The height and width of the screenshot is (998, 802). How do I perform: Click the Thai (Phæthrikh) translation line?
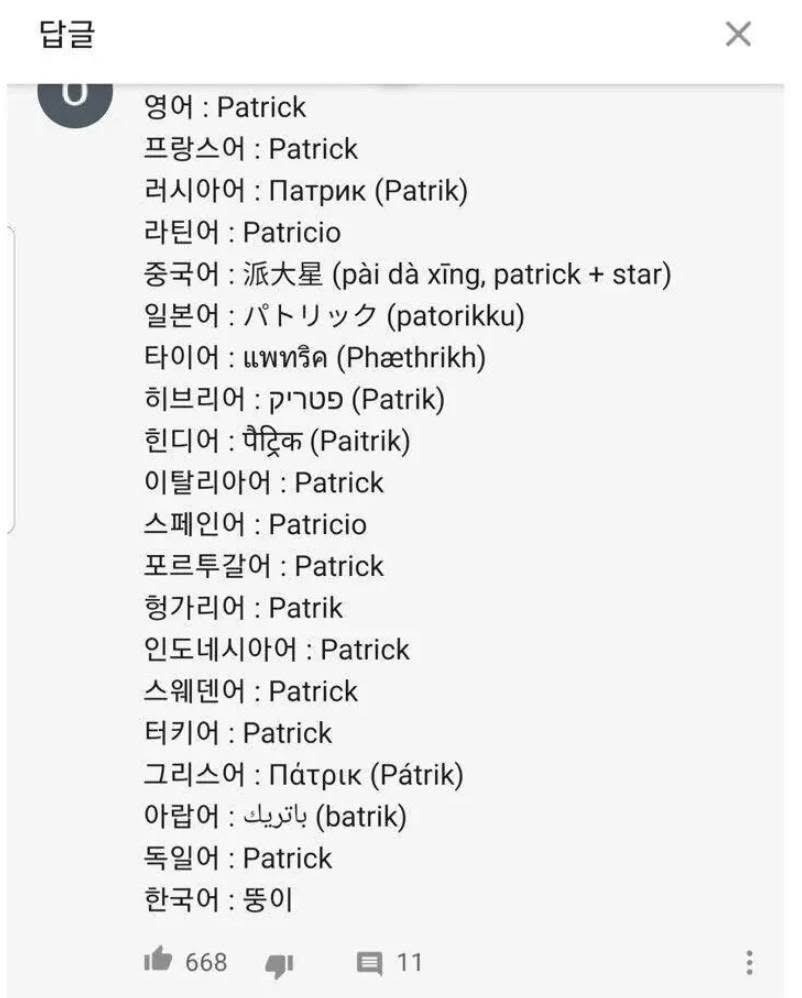(x=314, y=358)
